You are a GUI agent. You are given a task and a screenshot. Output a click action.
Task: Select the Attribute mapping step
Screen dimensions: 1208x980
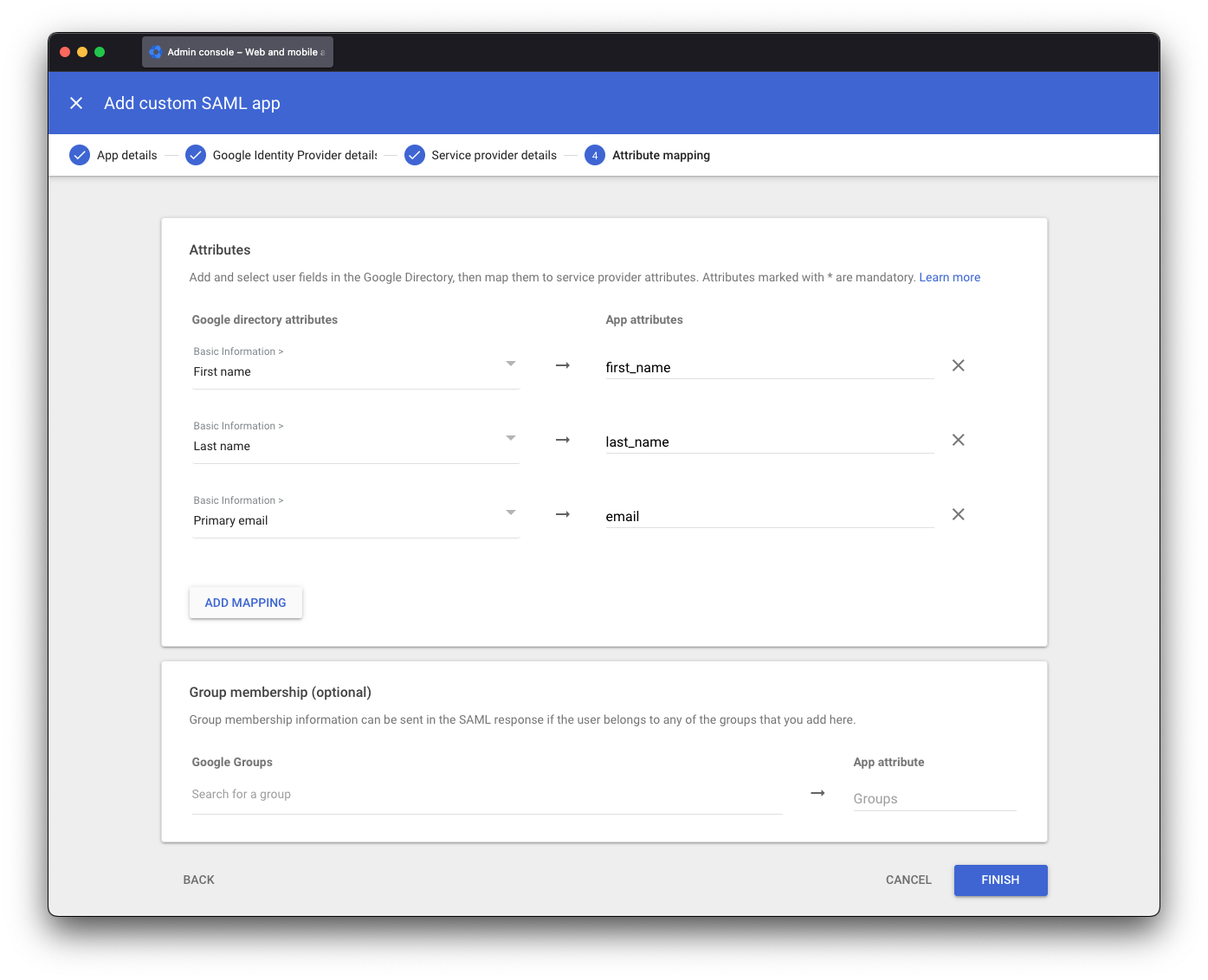[660, 155]
